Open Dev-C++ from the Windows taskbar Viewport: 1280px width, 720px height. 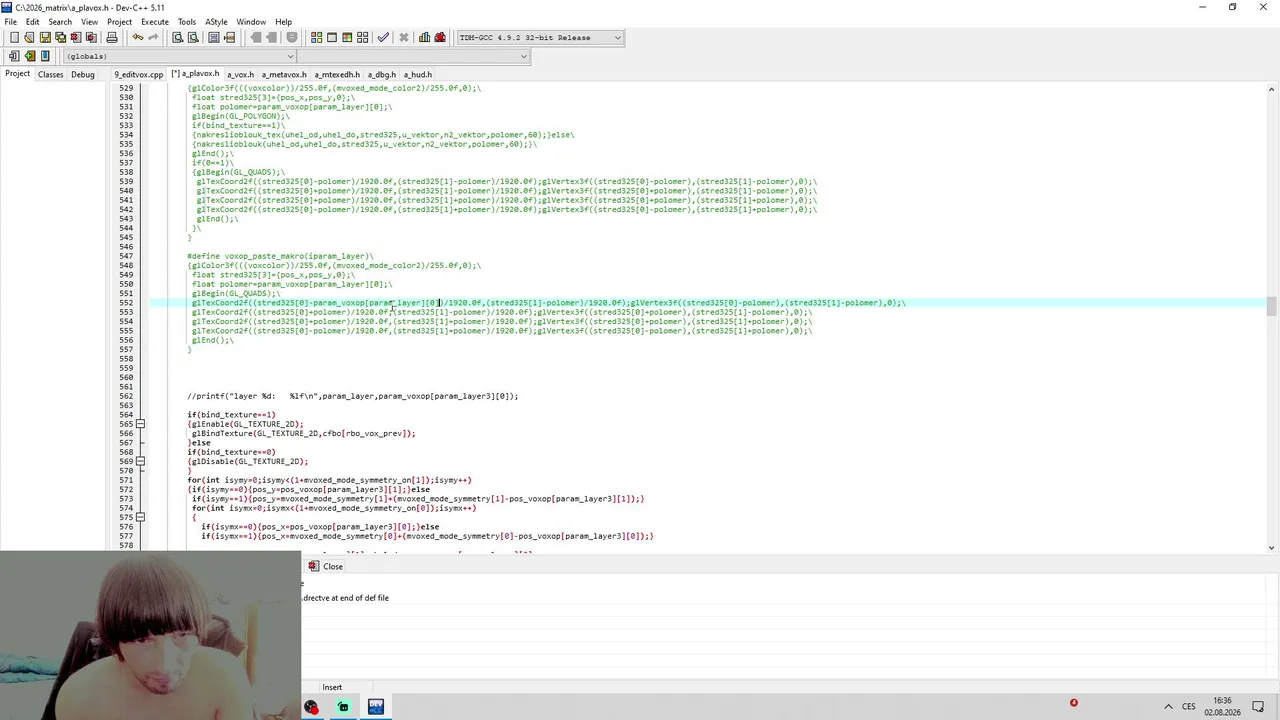tap(376, 706)
